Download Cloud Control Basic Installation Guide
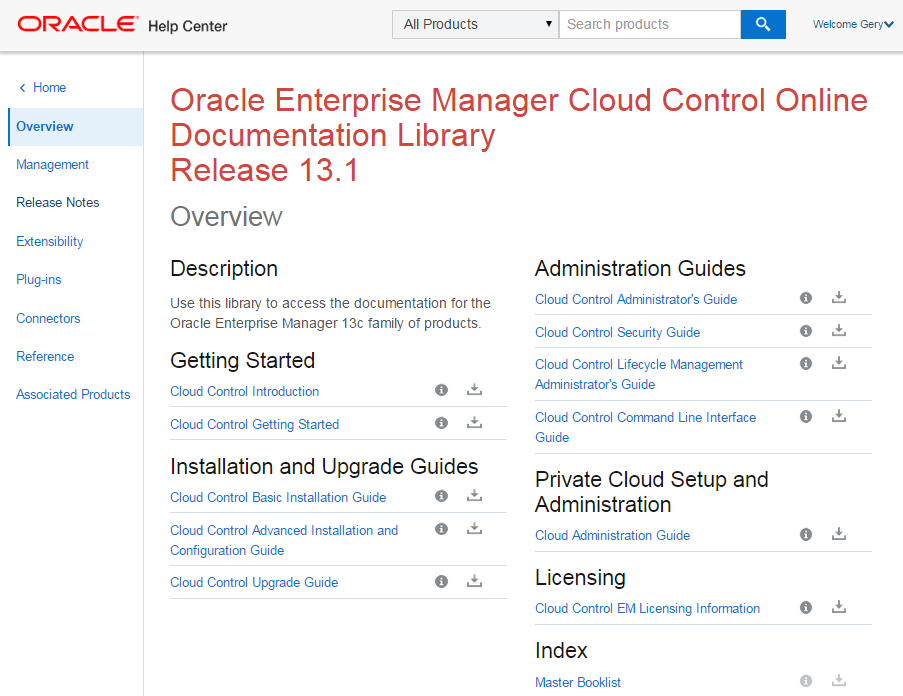This screenshot has height=696, width=903. [474, 495]
